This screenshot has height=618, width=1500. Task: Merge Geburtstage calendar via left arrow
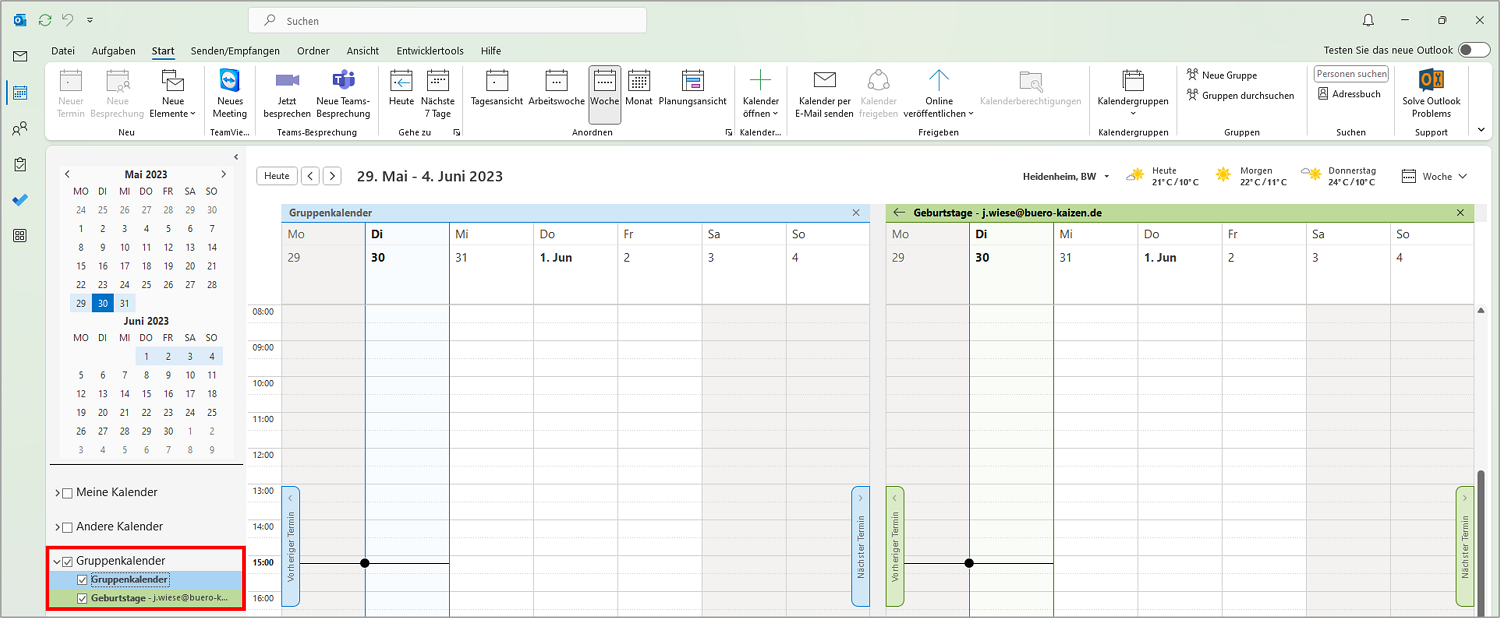click(899, 212)
